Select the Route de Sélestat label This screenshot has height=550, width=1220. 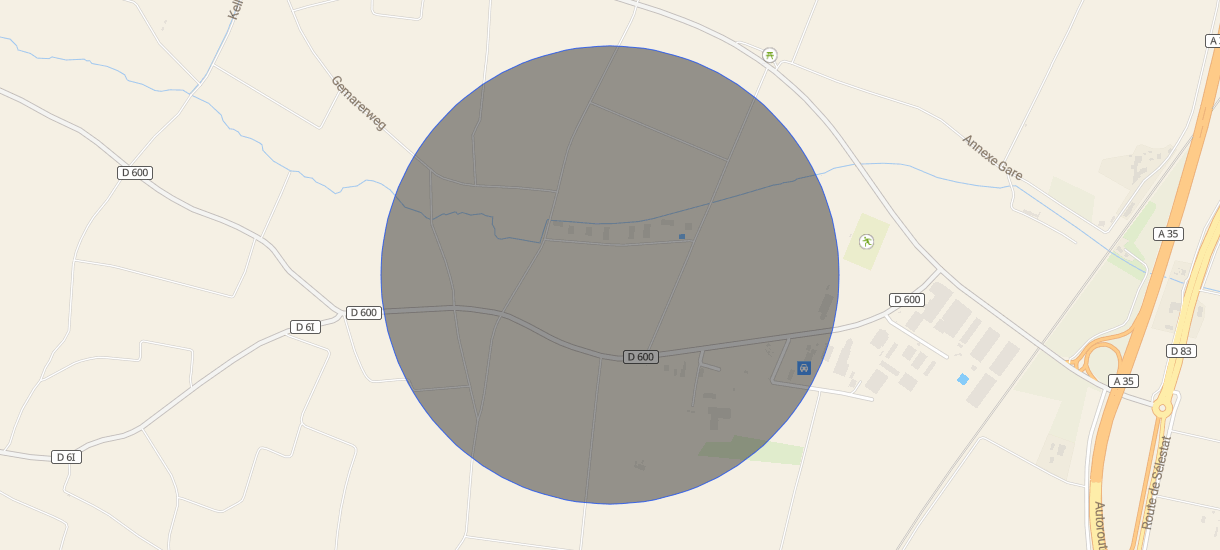coord(1156,482)
